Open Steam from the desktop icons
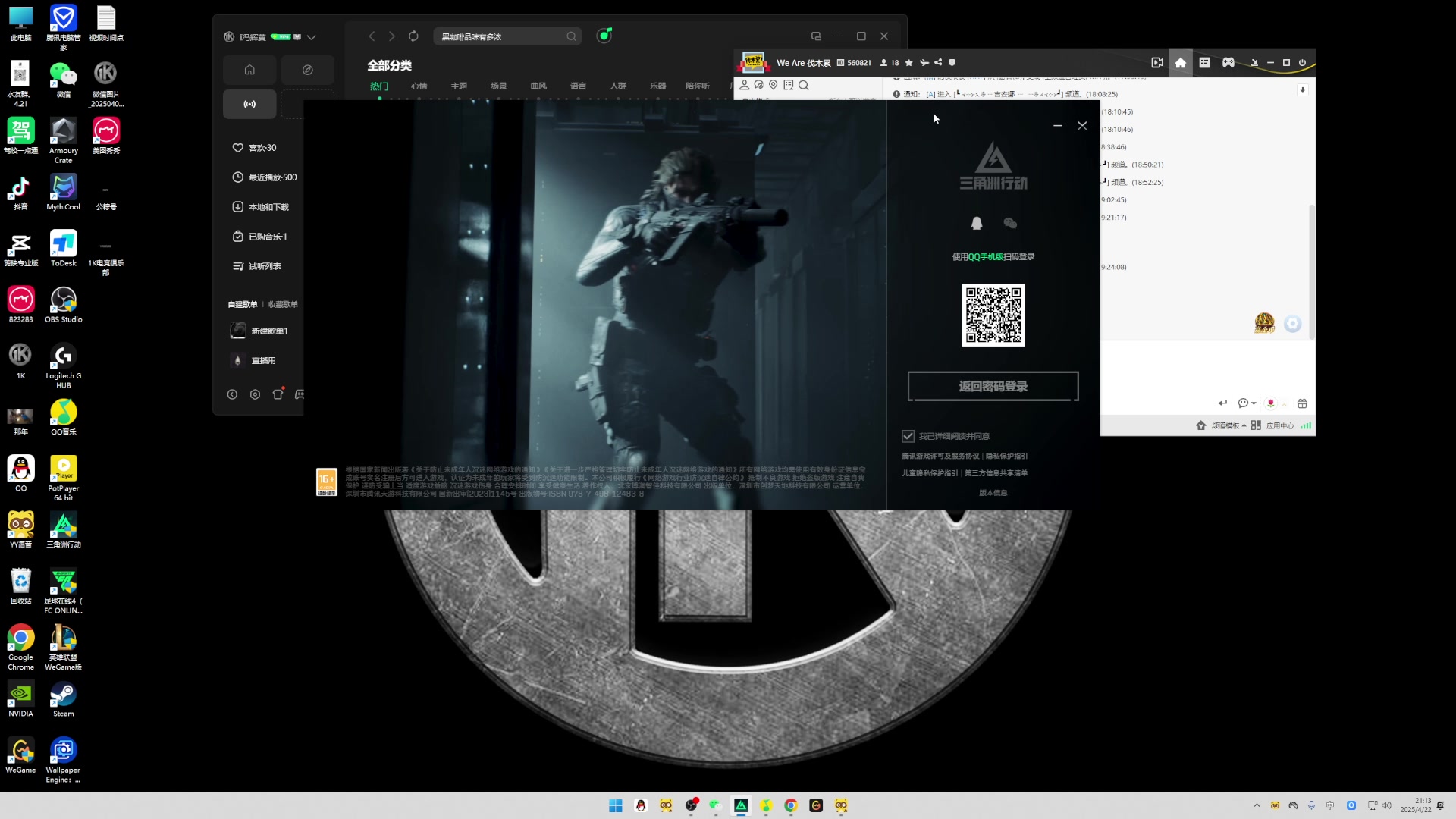The height and width of the screenshot is (819, 1456). [64, 700]
